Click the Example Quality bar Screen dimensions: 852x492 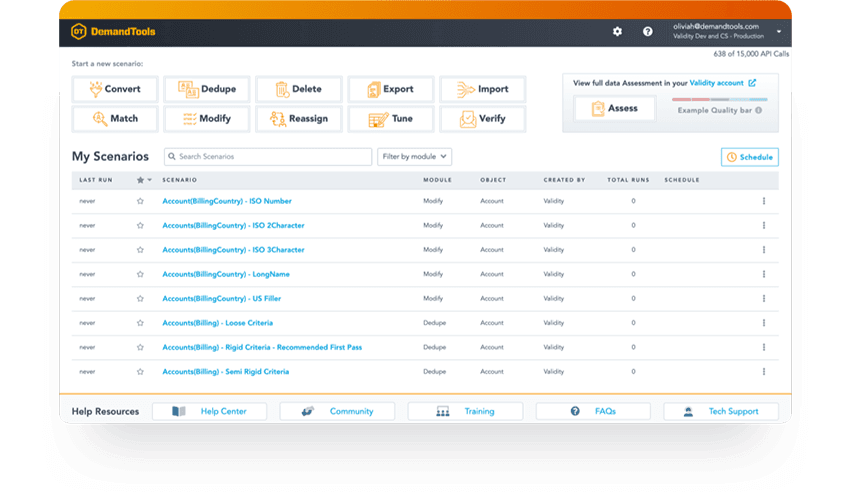[719, 99]
